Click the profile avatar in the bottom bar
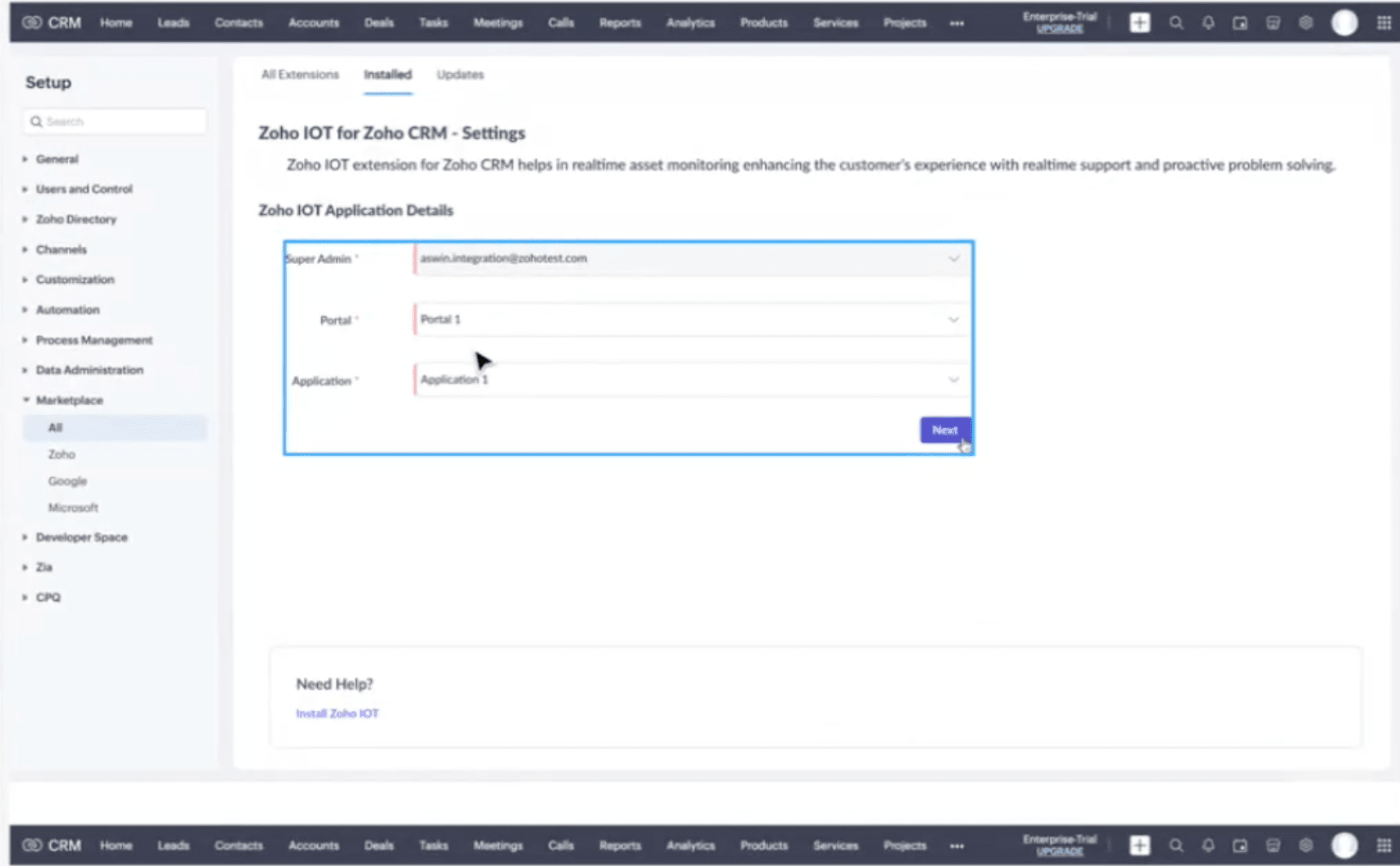This screenshot has height=866, width=1400. 1344,845
